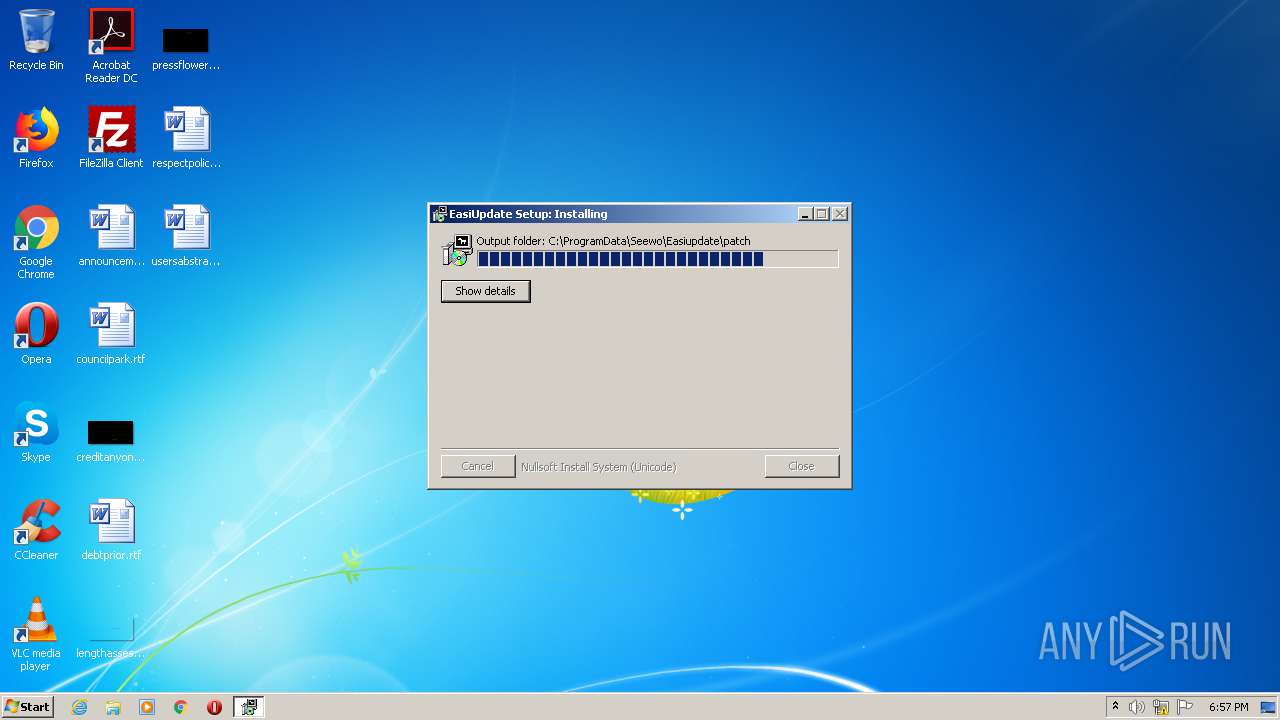
Task: Select the creditanyon desktop file
Action: pos(111,440)
